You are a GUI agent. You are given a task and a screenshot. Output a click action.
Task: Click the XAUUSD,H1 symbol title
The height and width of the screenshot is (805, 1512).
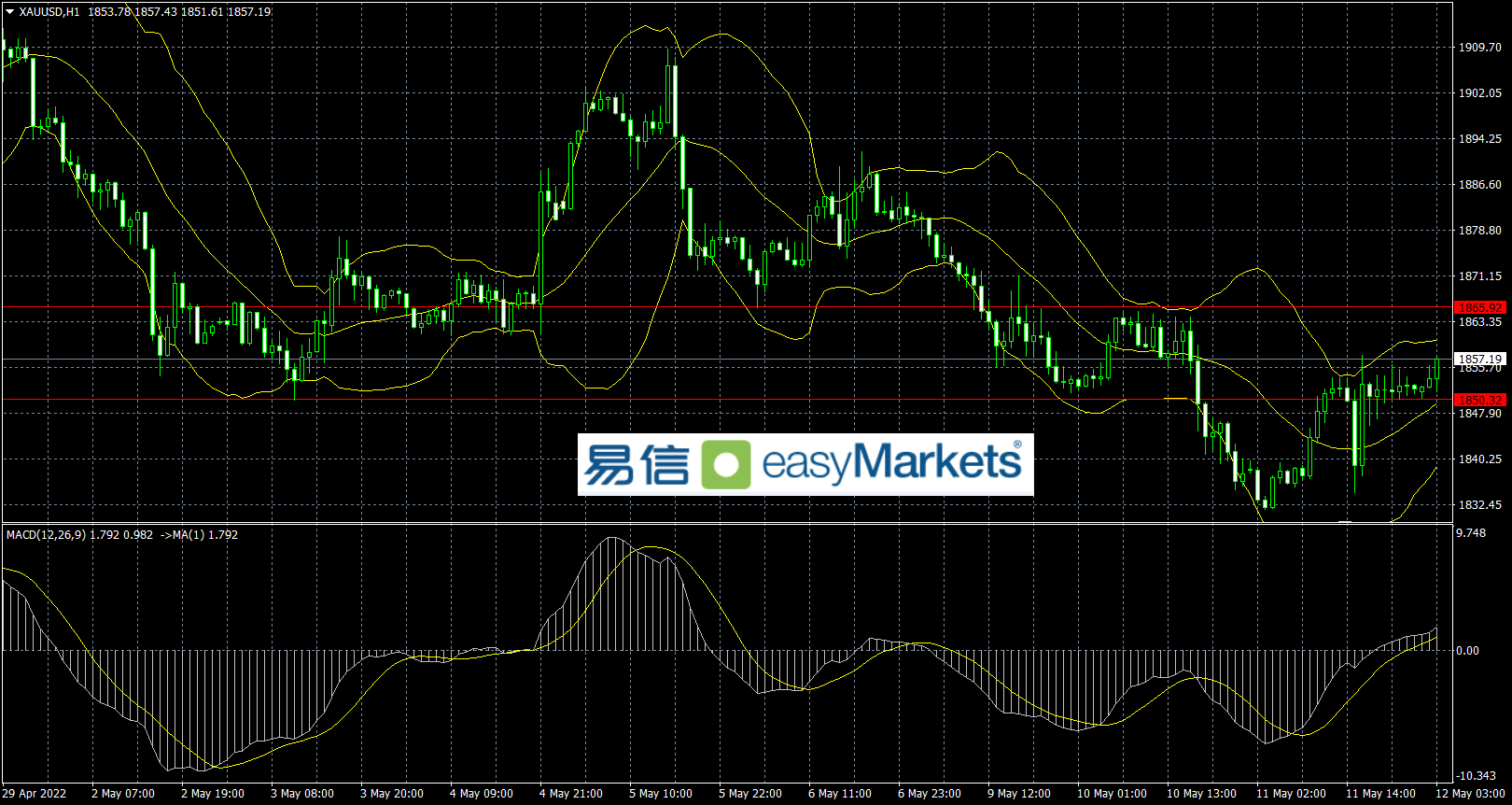click(x=49, y=12)
